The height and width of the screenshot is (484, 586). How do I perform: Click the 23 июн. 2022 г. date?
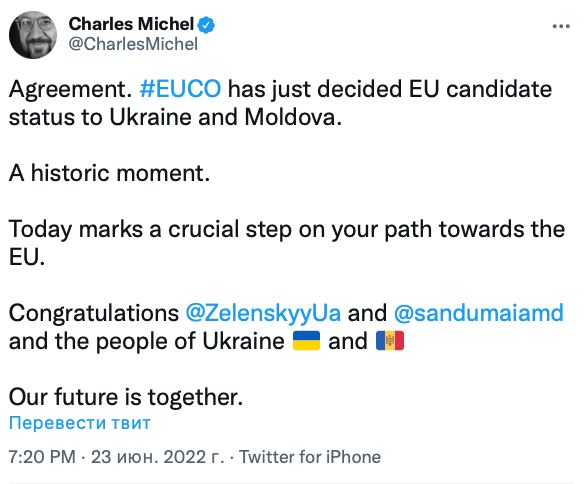158,457
